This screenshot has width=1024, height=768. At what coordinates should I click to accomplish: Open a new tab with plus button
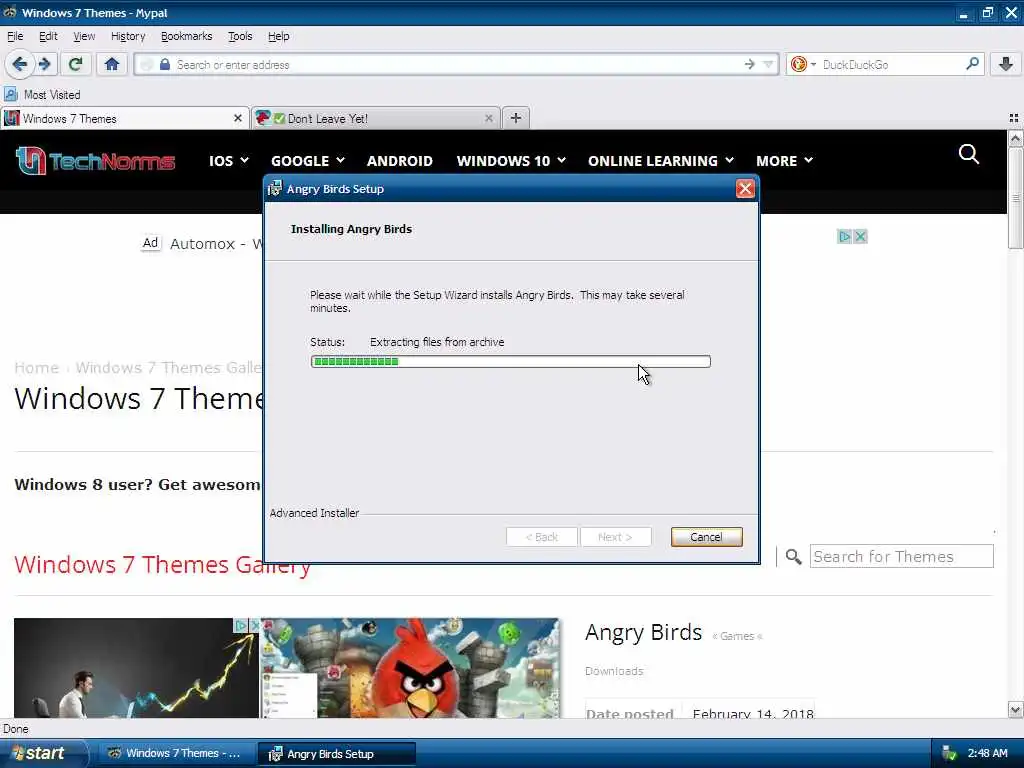(x=515, y=118)
